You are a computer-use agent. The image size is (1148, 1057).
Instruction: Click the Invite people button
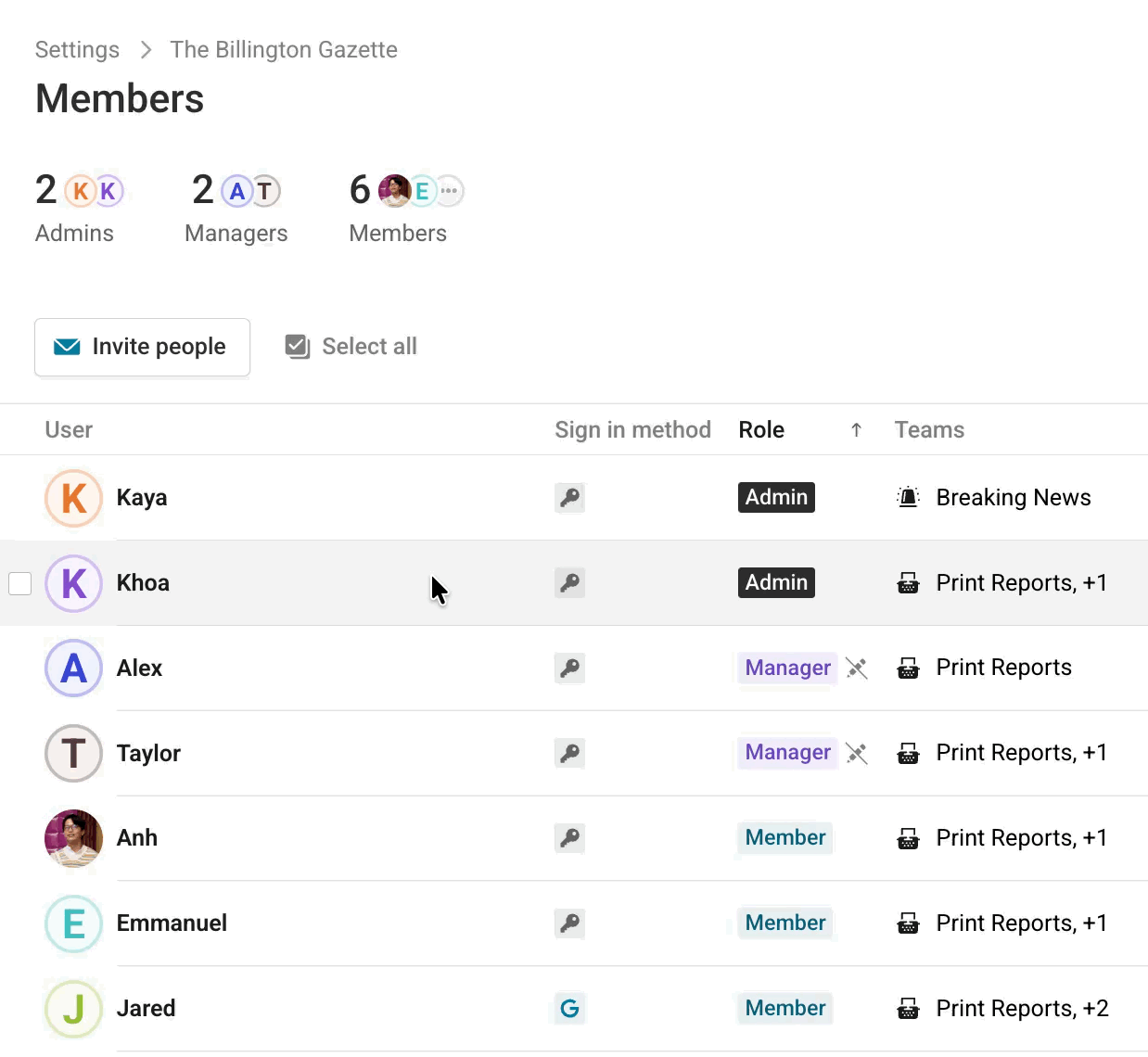tap(142, 347)
